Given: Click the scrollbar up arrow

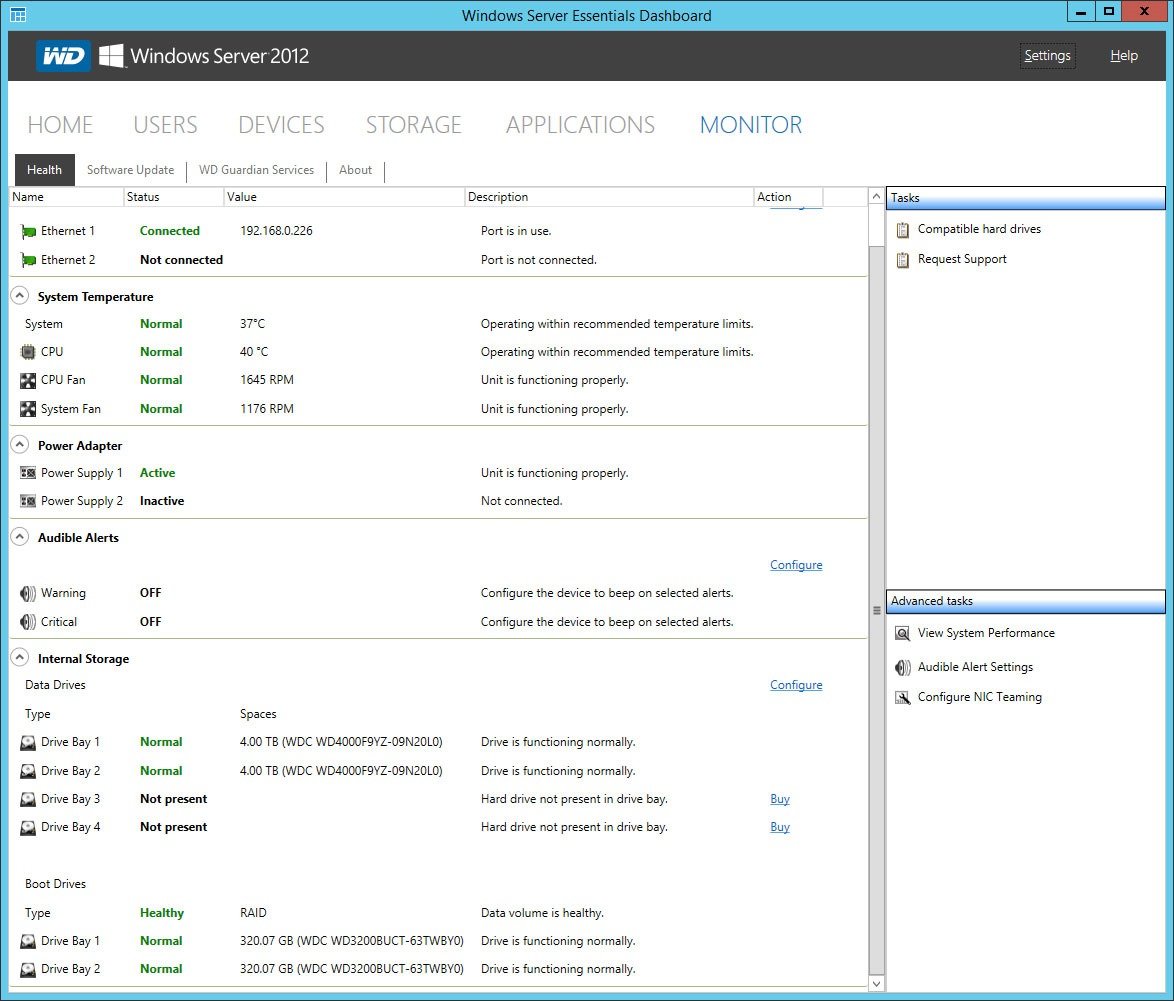Looking at the screenshot, I should [x=876, y=196].
